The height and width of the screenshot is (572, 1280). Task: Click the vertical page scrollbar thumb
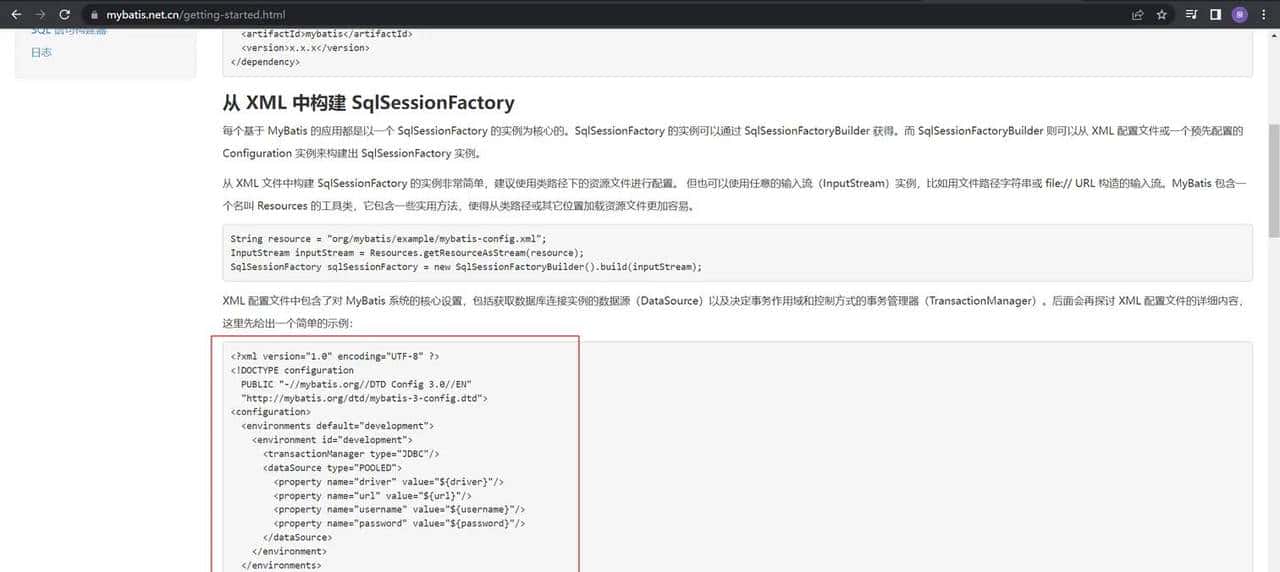[x=1274, y=180]
